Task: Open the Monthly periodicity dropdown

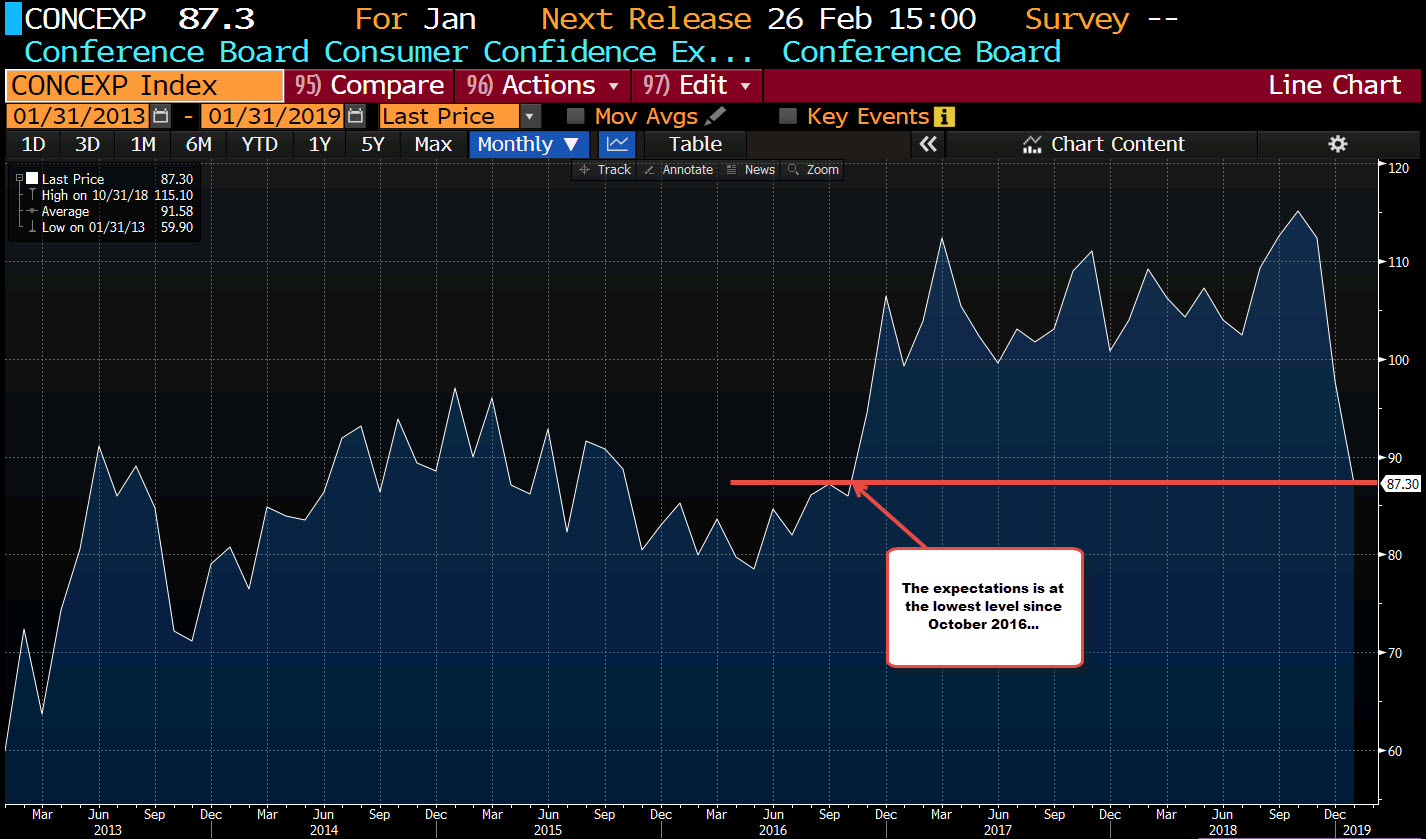Action: pyautogui.click(x=529, y=144)
